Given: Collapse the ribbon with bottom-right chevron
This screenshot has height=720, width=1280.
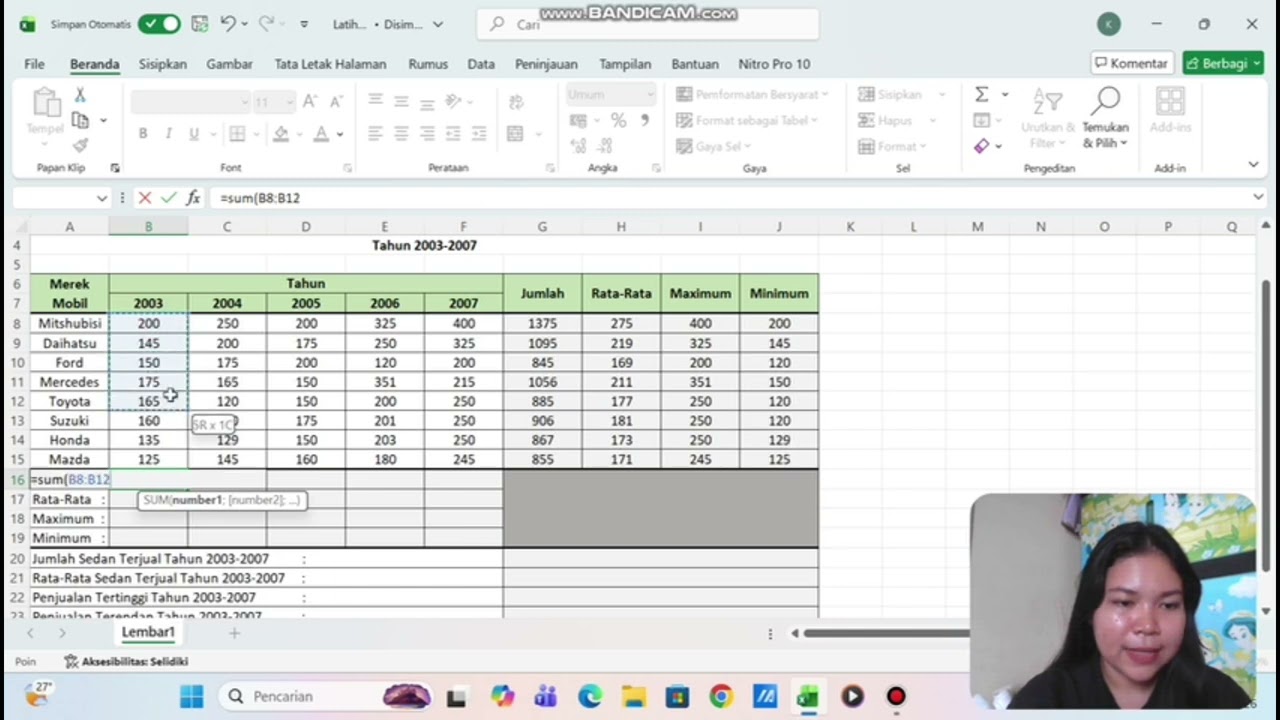Looking at the screenshot, I should point(1253,165).
